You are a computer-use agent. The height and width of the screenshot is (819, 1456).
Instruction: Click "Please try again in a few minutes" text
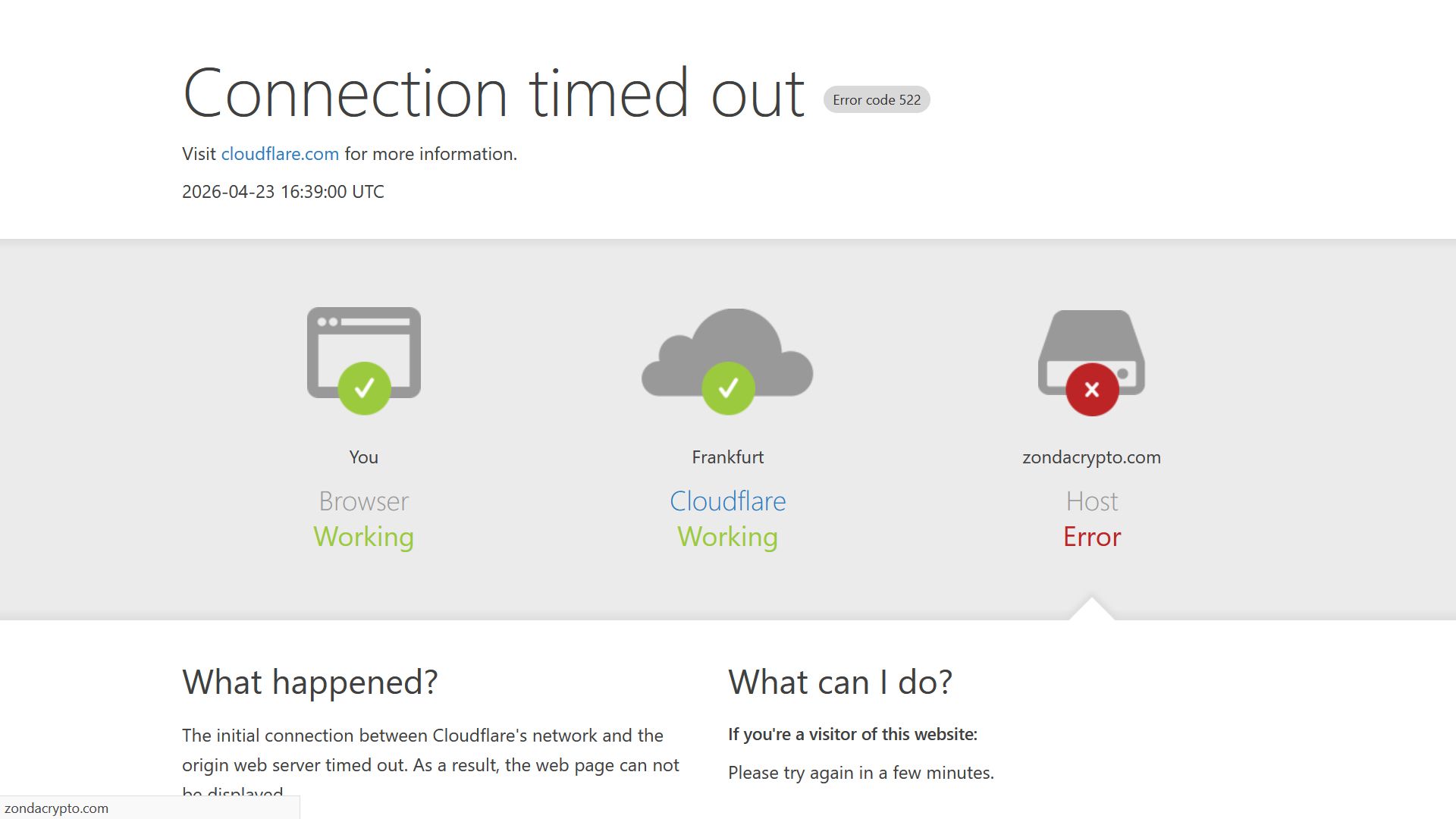tap(861, 773)
